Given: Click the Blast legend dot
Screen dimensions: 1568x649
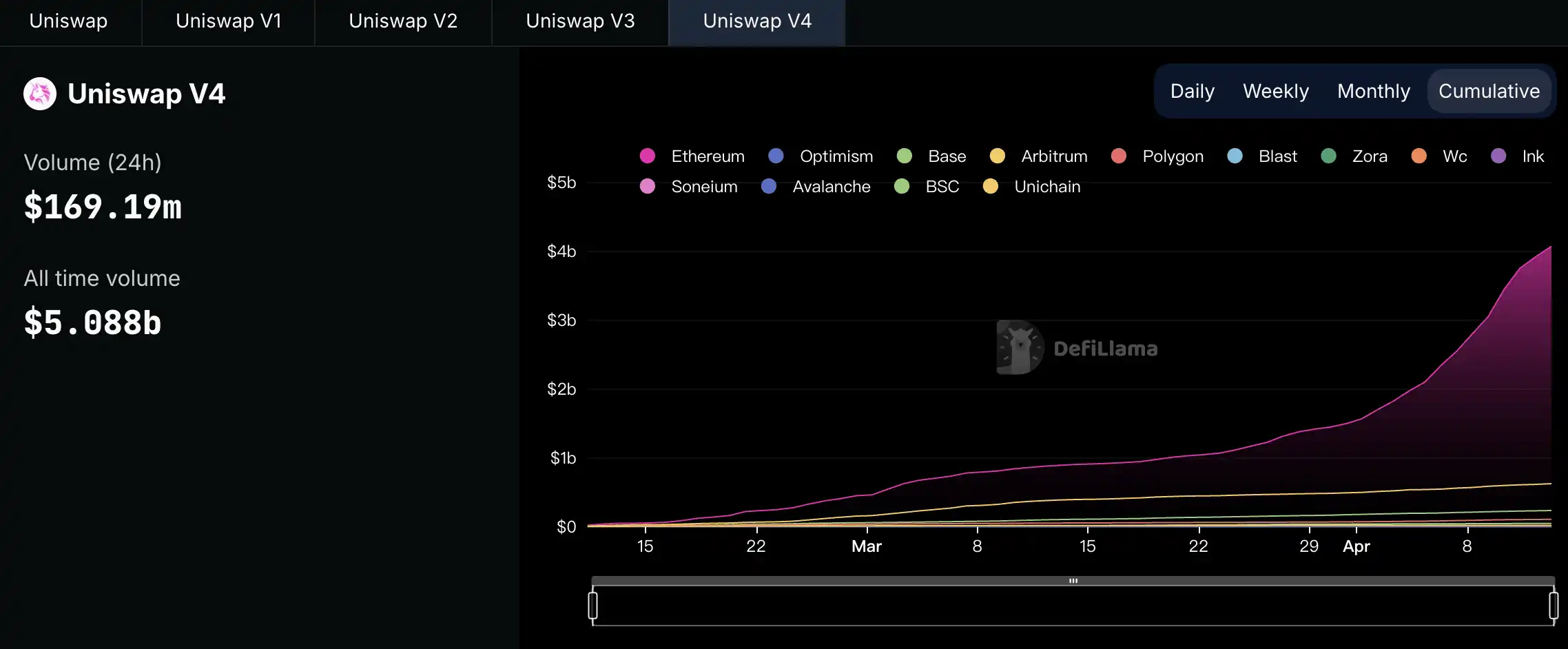Looking at the screenshot, I should (1235, 156).
